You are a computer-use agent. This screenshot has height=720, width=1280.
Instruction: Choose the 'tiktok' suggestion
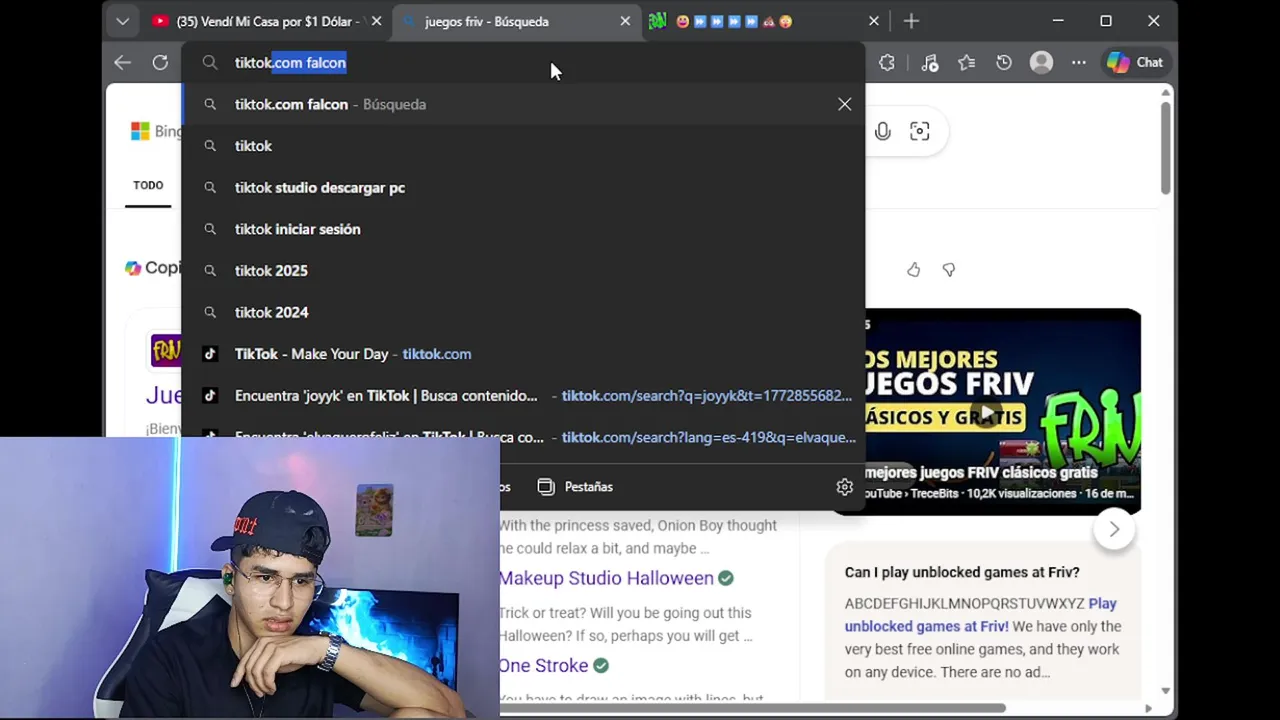523,146
